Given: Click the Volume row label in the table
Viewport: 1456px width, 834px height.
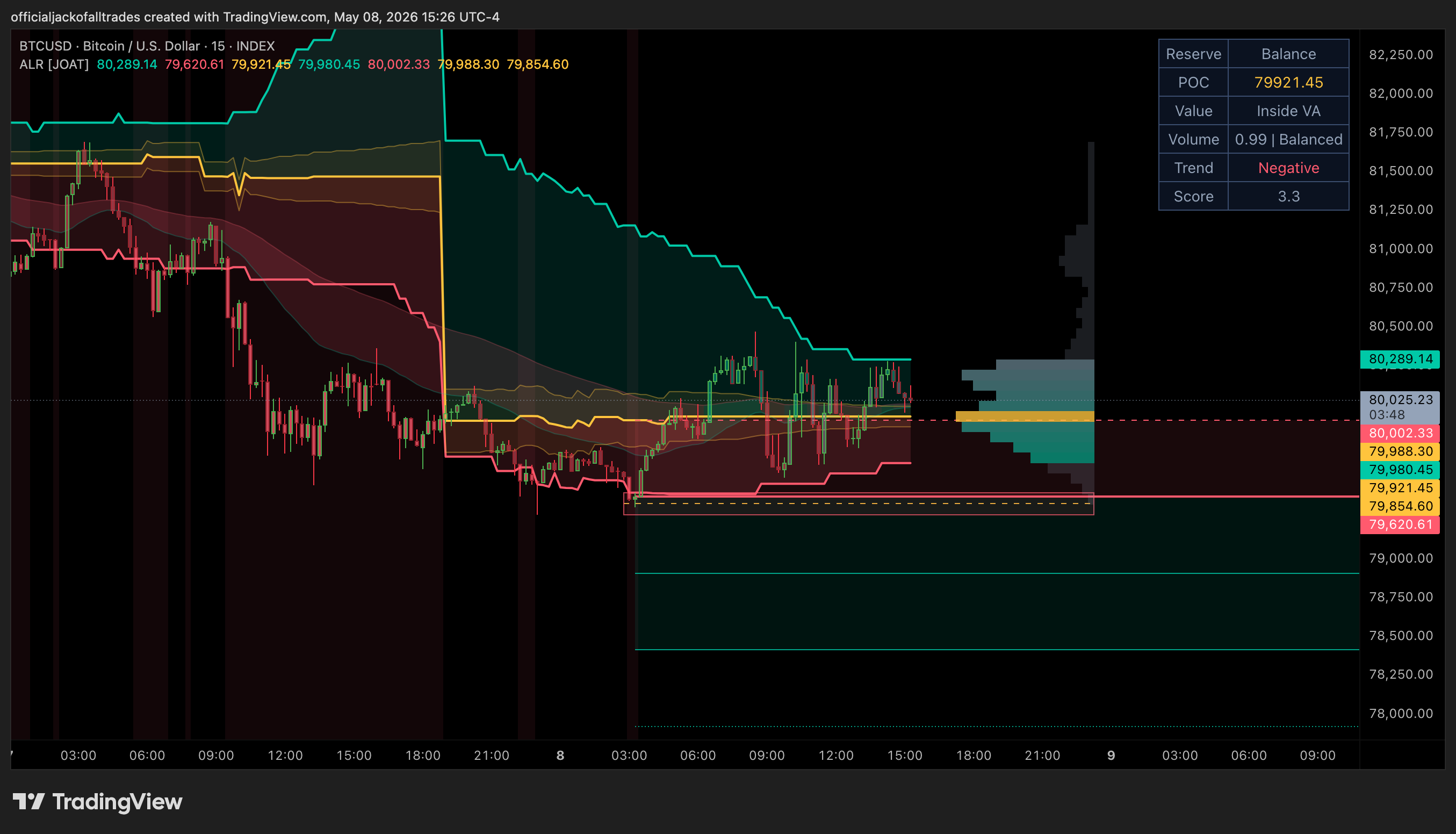Looking at the screenshot, I should [x=1193, y=139].
